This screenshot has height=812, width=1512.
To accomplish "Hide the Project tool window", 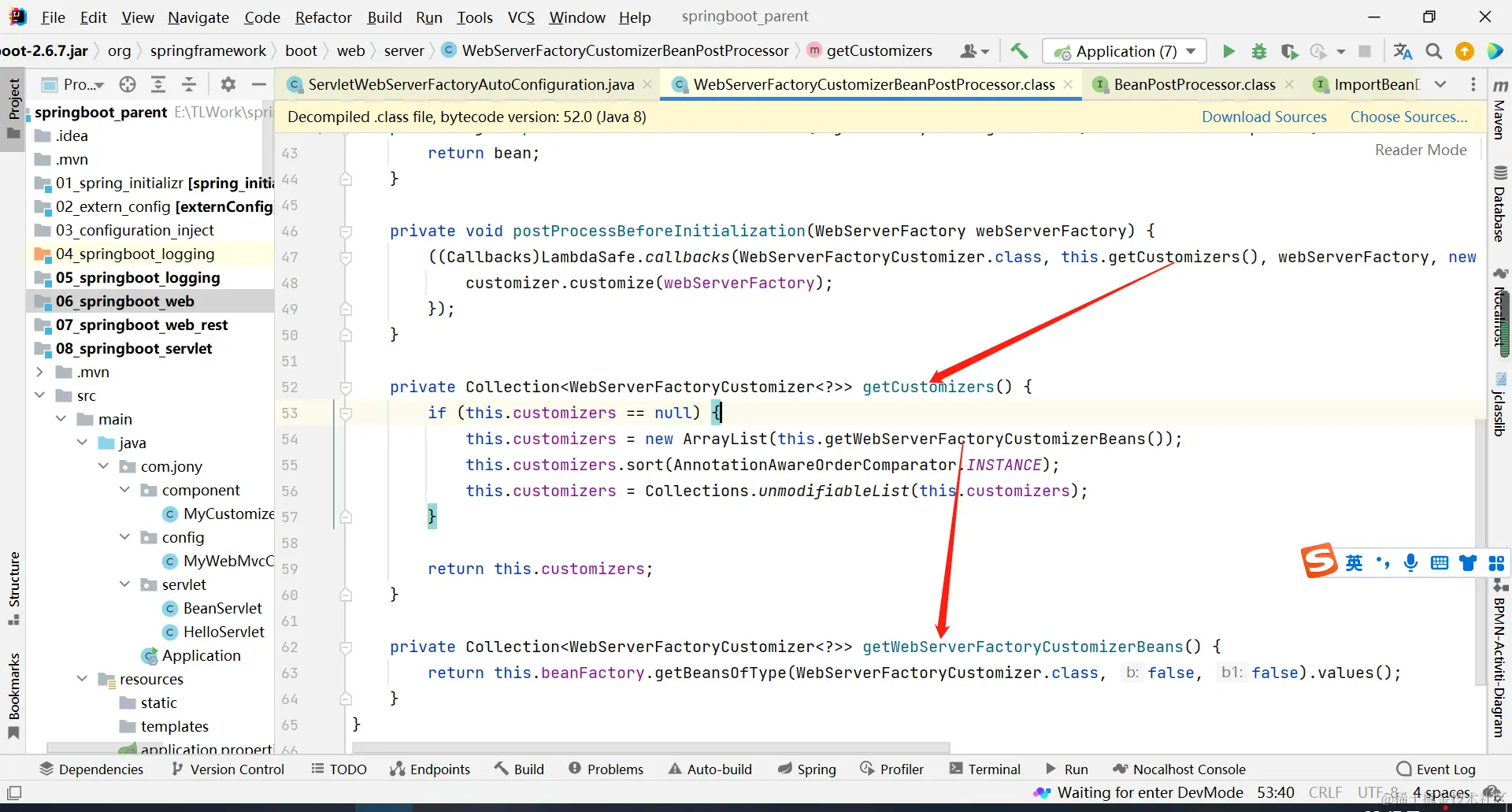I will coord(259,84).
